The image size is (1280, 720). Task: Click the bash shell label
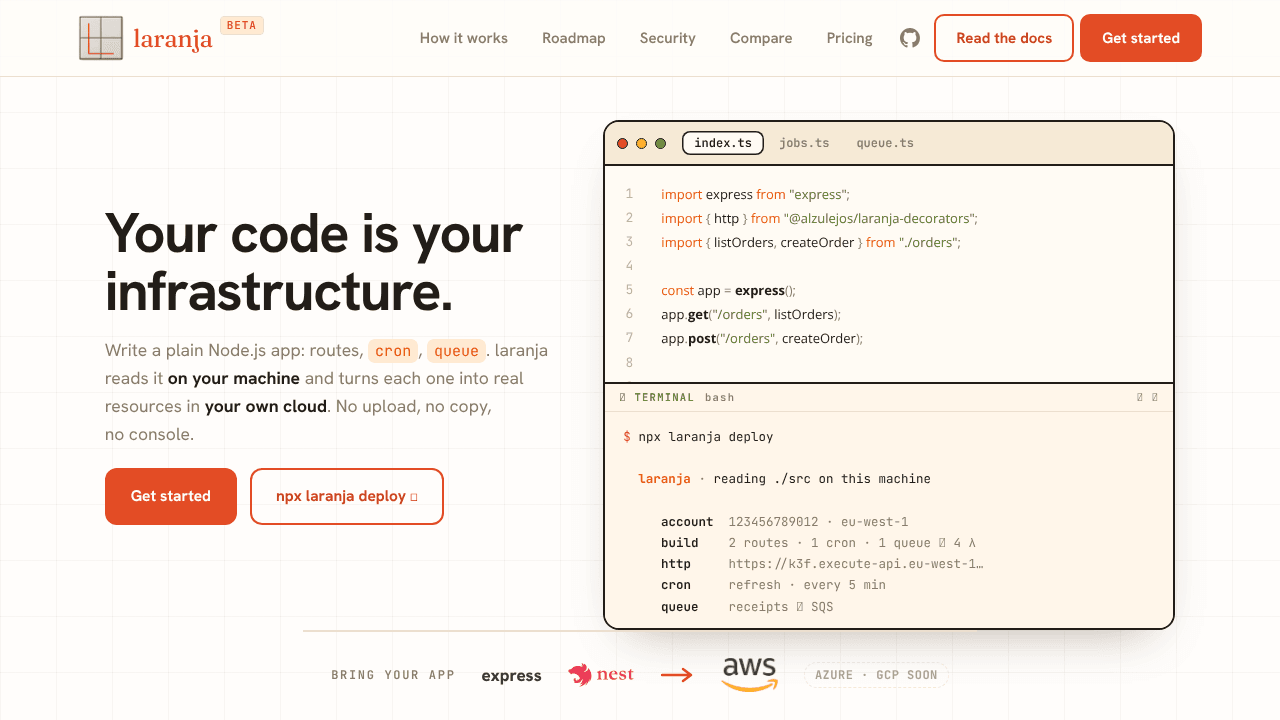720,397
